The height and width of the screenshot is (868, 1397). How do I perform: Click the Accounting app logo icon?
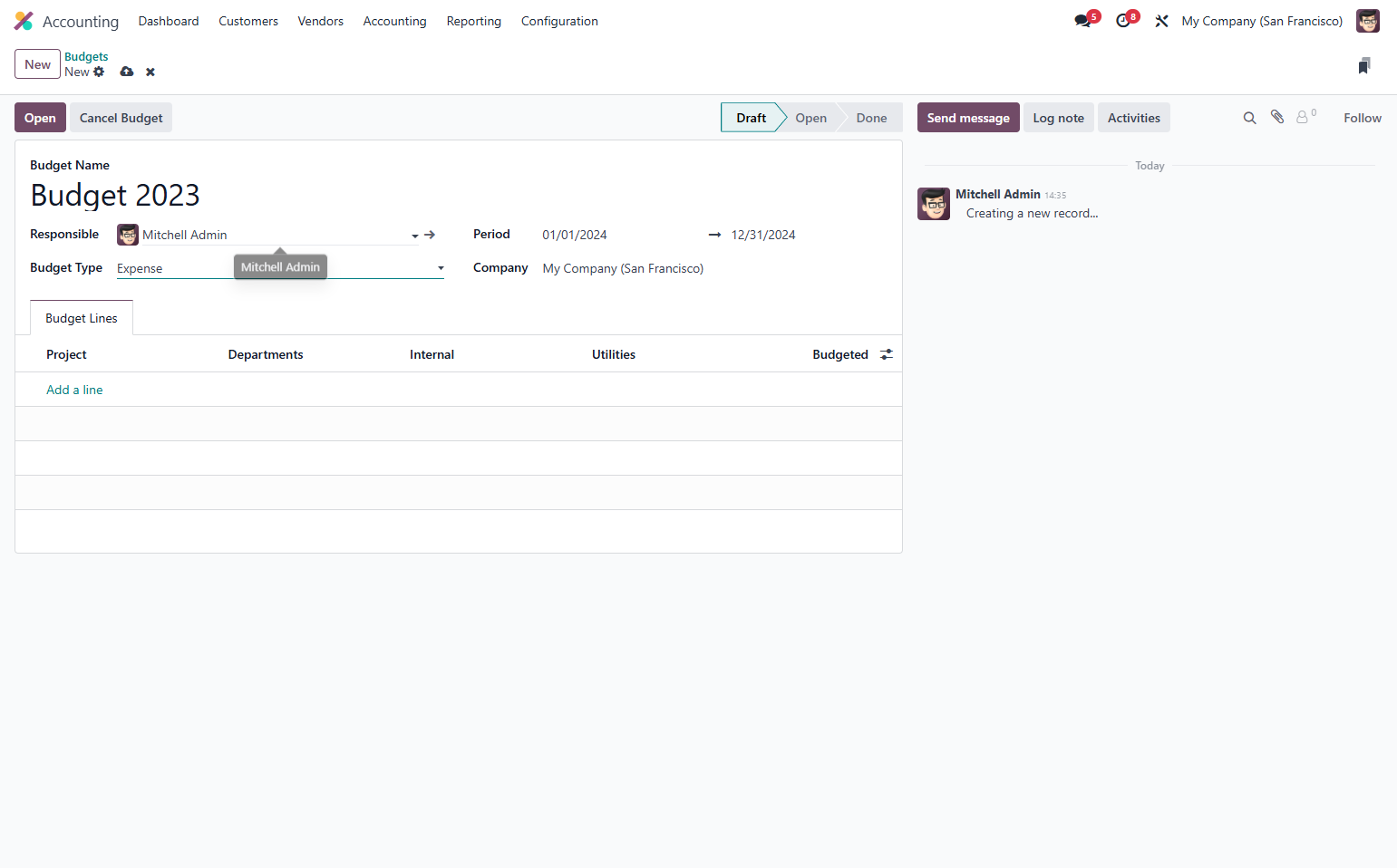point(24,21)
